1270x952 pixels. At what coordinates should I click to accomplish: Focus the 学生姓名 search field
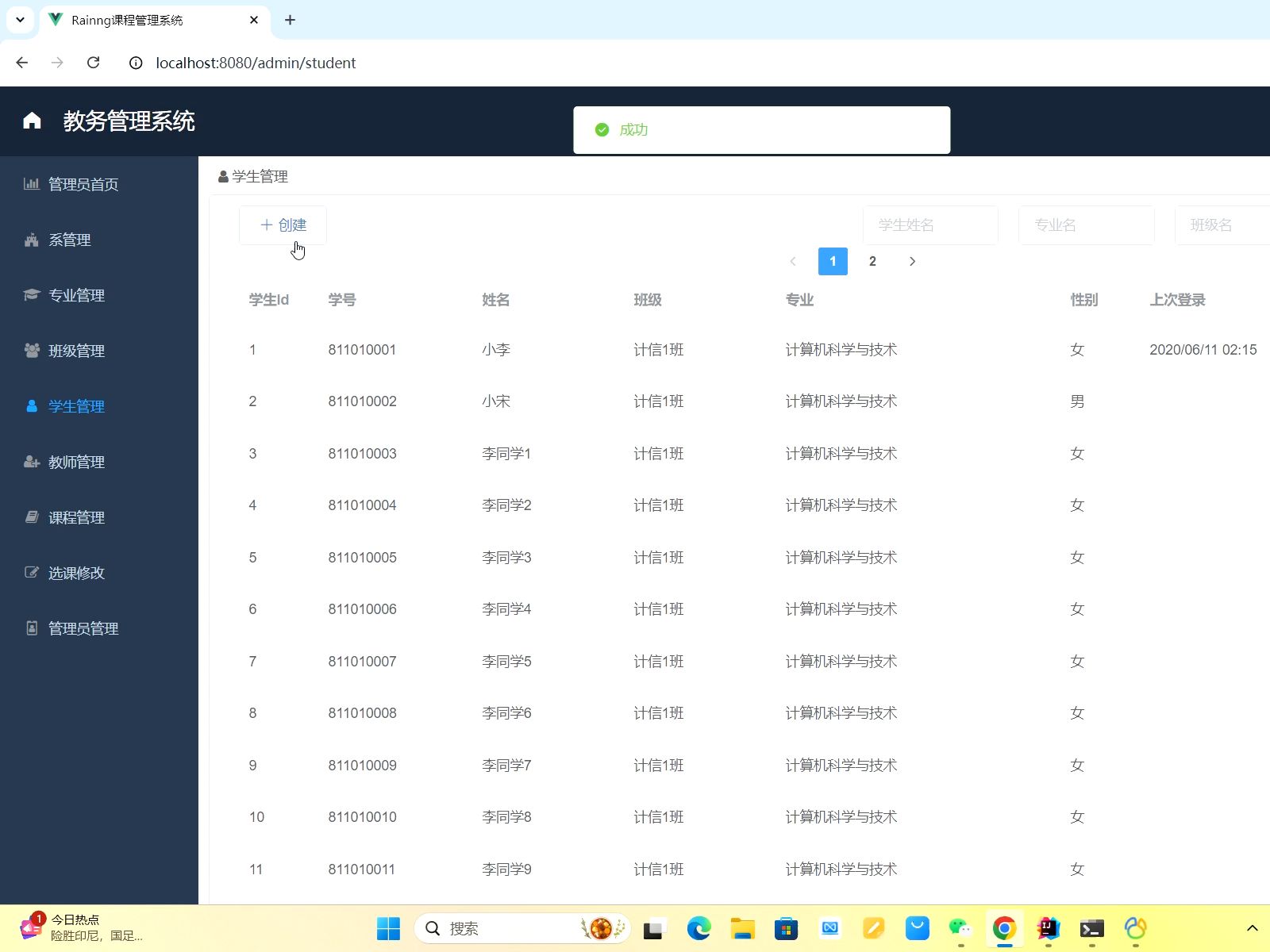point(930,225)
